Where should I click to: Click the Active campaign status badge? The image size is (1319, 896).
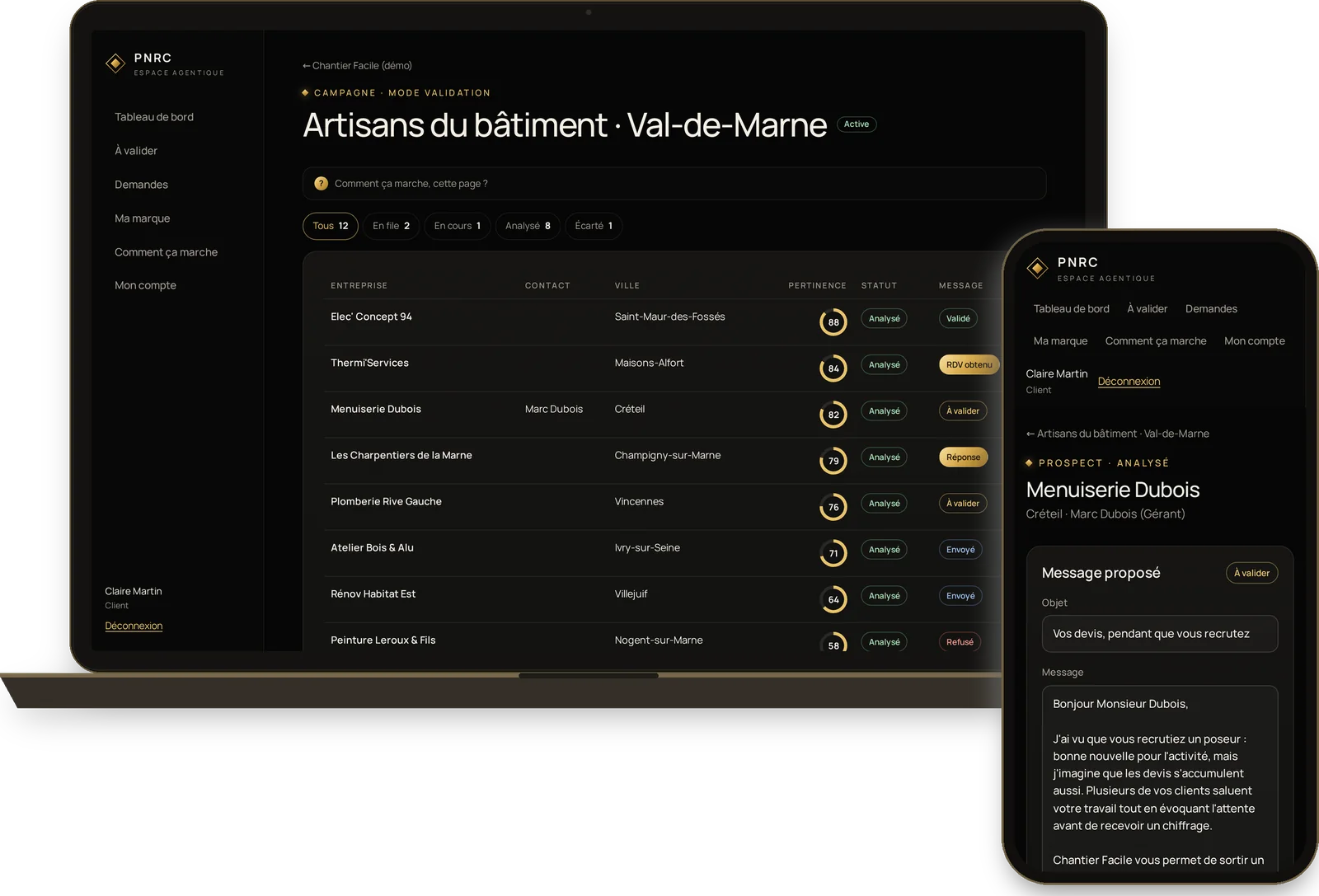coord(857,124)
